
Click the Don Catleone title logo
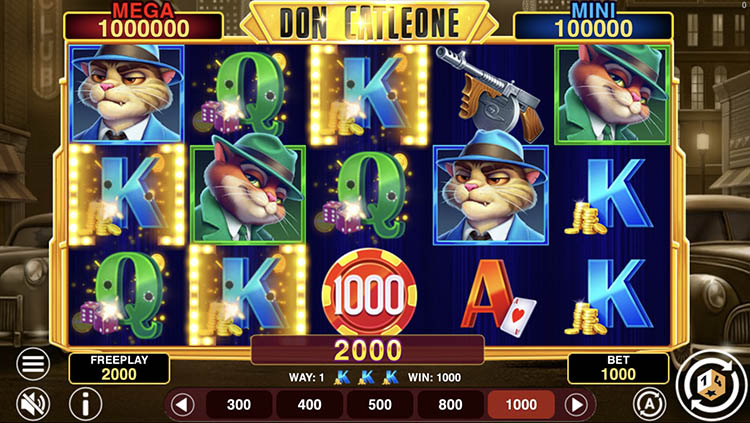(x=369, y=22)
